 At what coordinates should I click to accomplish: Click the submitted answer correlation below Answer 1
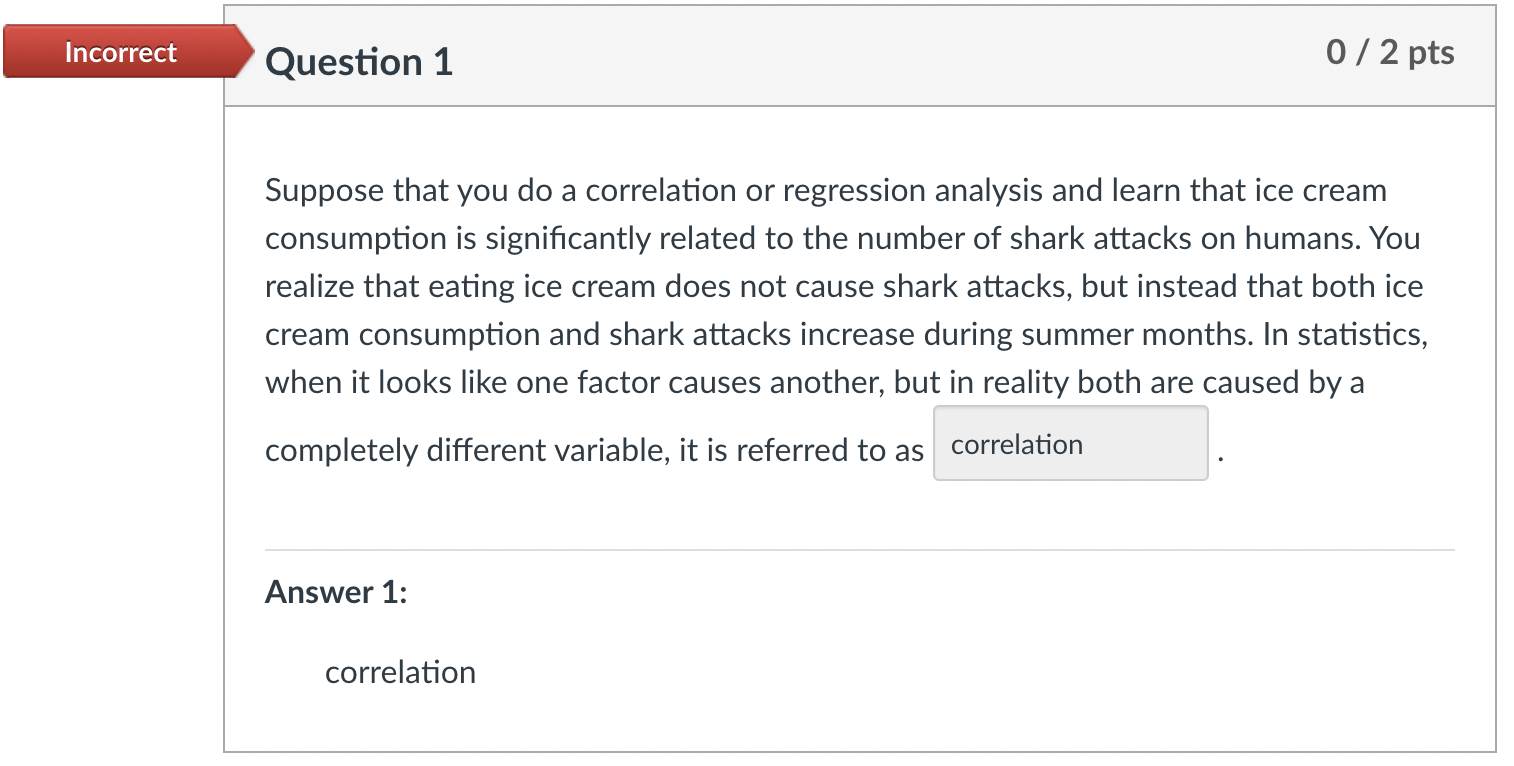399,672
